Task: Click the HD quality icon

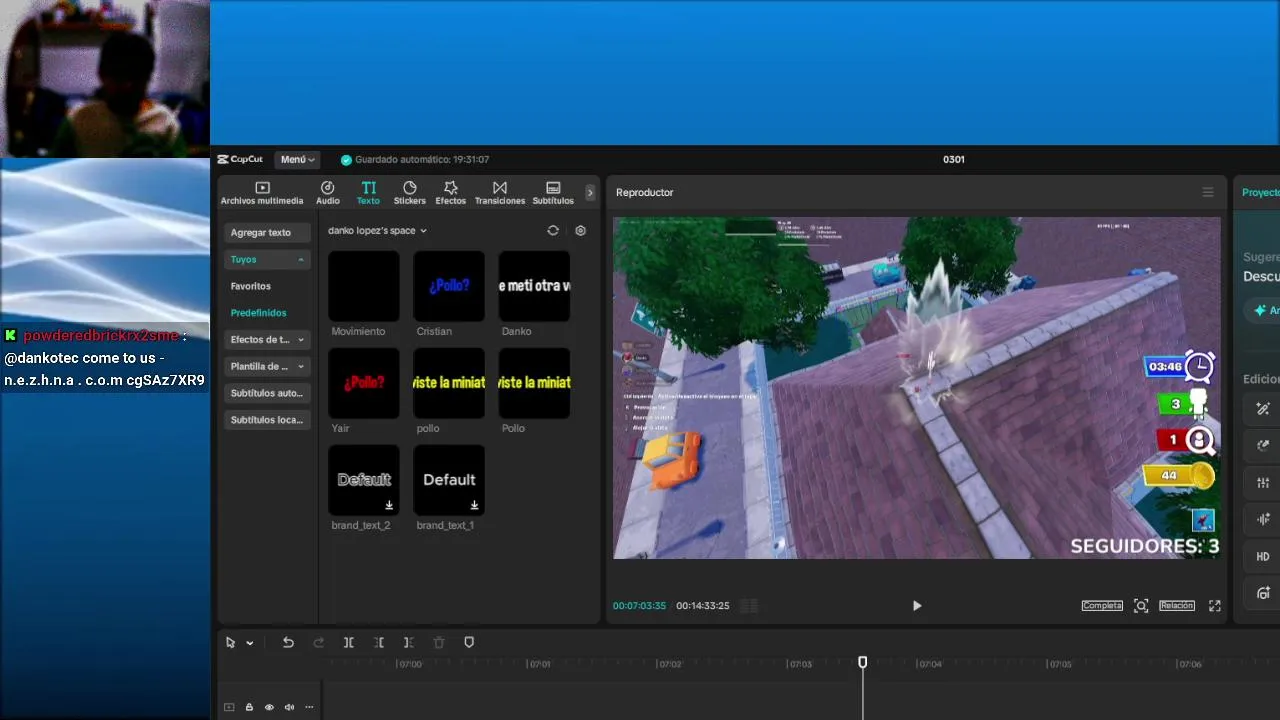Action: (x=1263, y=557)
